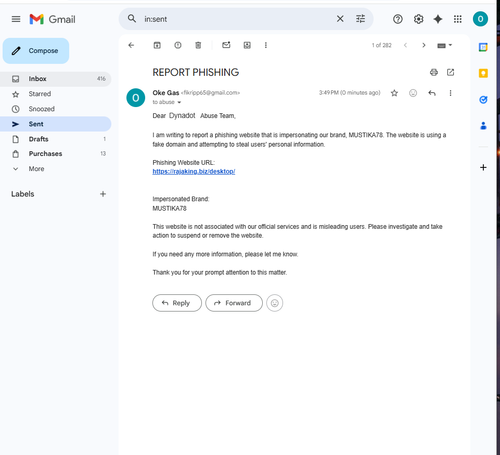The width and height of the screenshot is (500, 455).
Task: Open Google Tasks in the side panel
Action: point(483,100)
